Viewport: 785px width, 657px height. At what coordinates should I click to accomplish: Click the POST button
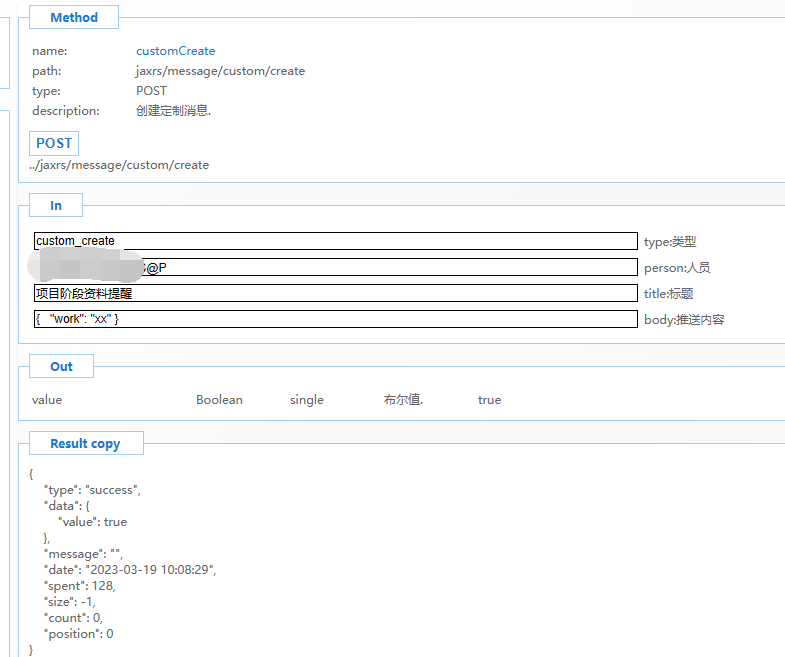pyautogui.click(x=54, y=143)
